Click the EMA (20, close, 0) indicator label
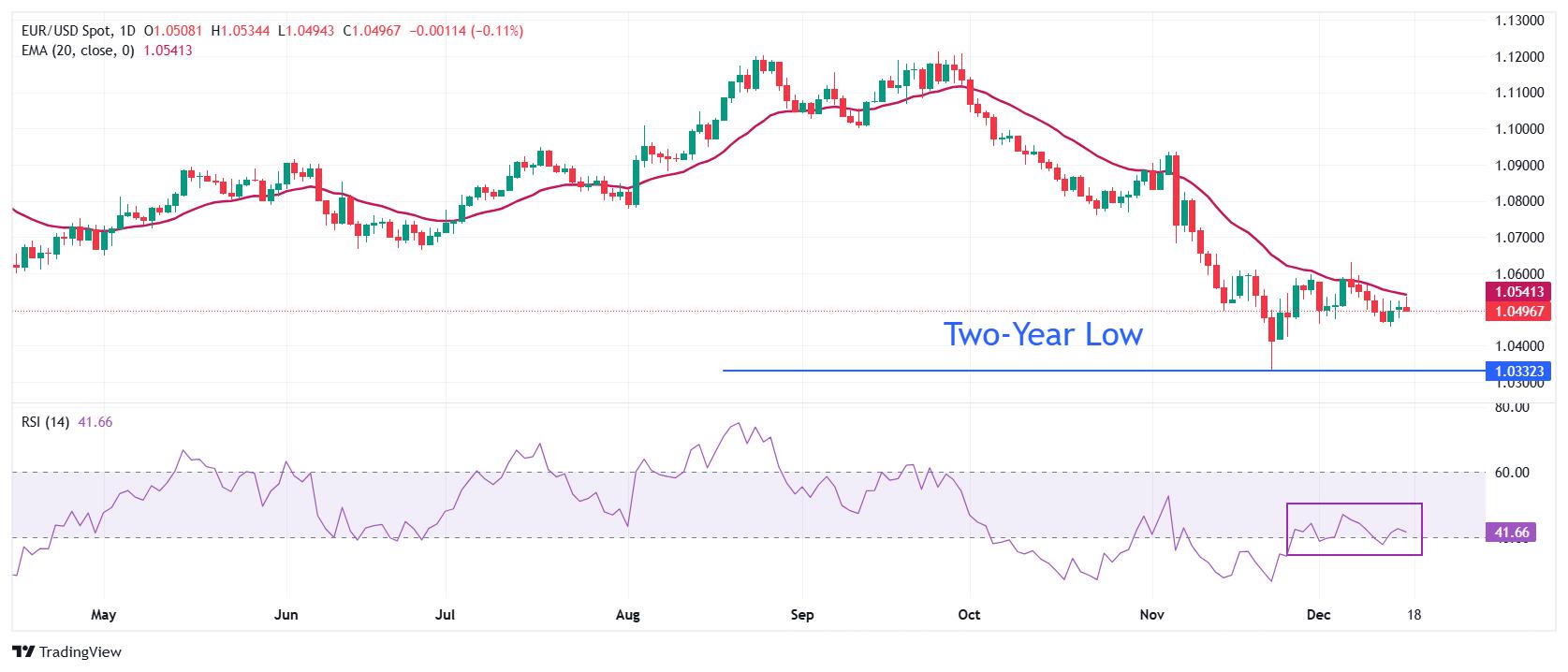This screenshot has width=1568, height=672. click(79, 51)
